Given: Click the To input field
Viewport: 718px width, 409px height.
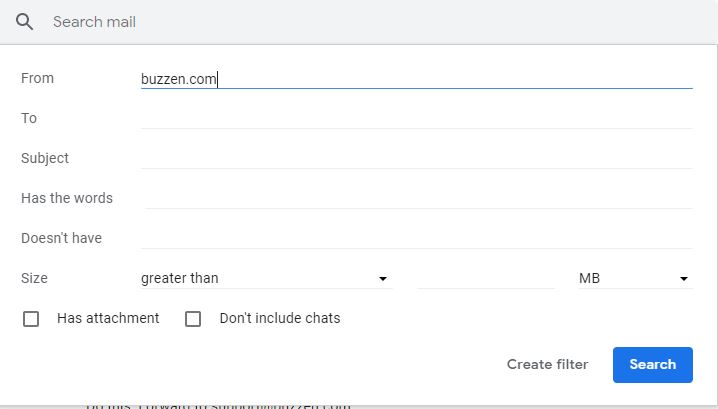Looking at the screenshot, I should (x=416, y=118).
